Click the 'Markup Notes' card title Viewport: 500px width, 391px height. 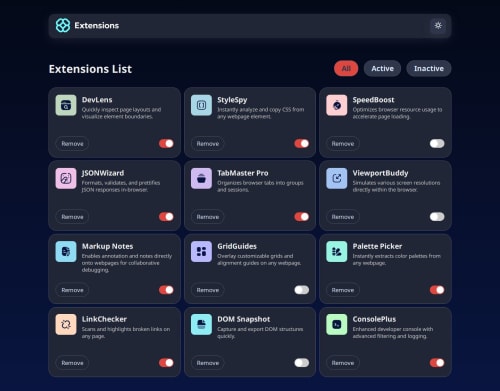tap(108, 246)
